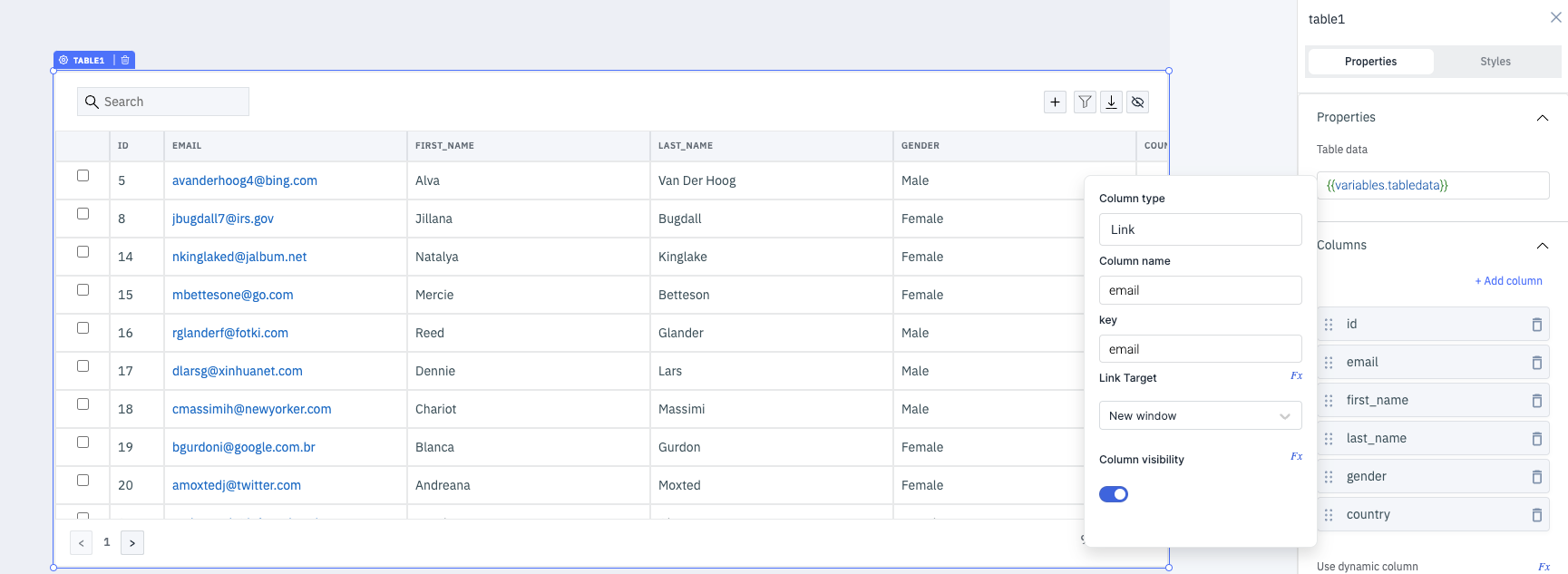Screen dimensions: 1568x574
Task: Remove the country column via trash icon
Action: point(1536,515)
